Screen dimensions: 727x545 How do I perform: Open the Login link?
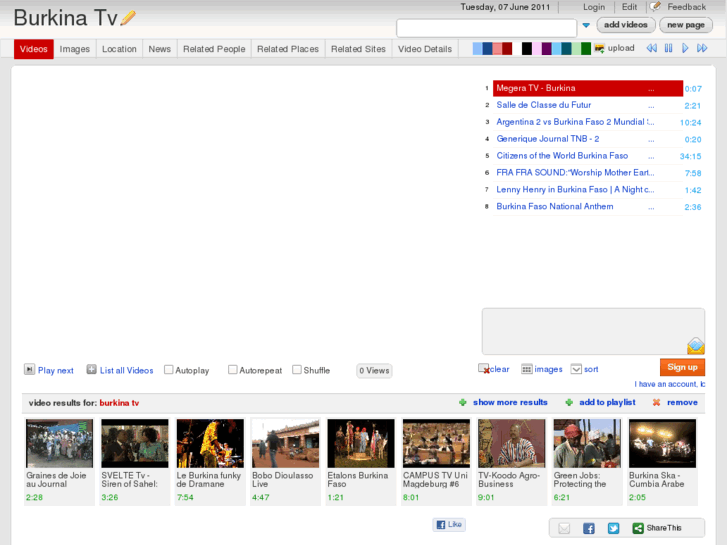coord(594,7)
